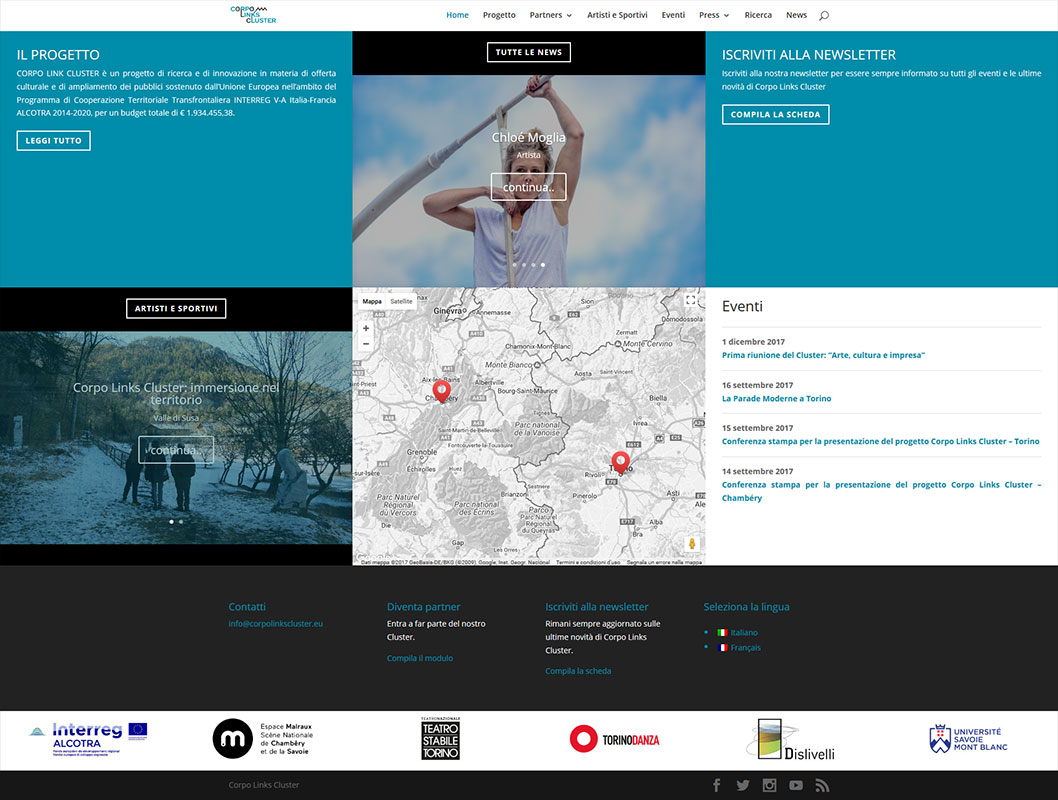
Task: Click the info@corpolinkscluster.eu email link
Action: (275, 624)
